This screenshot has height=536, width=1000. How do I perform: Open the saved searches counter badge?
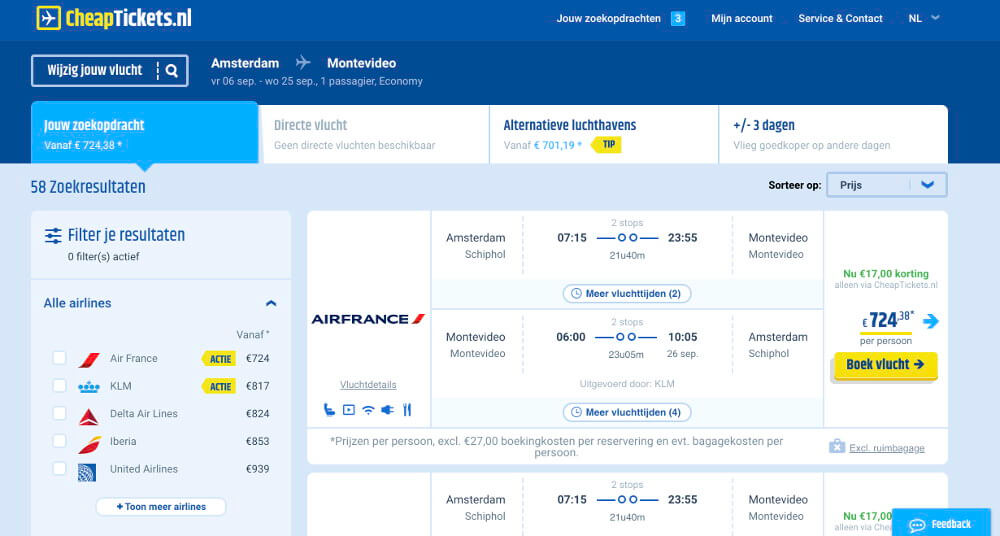click(678, 19)
